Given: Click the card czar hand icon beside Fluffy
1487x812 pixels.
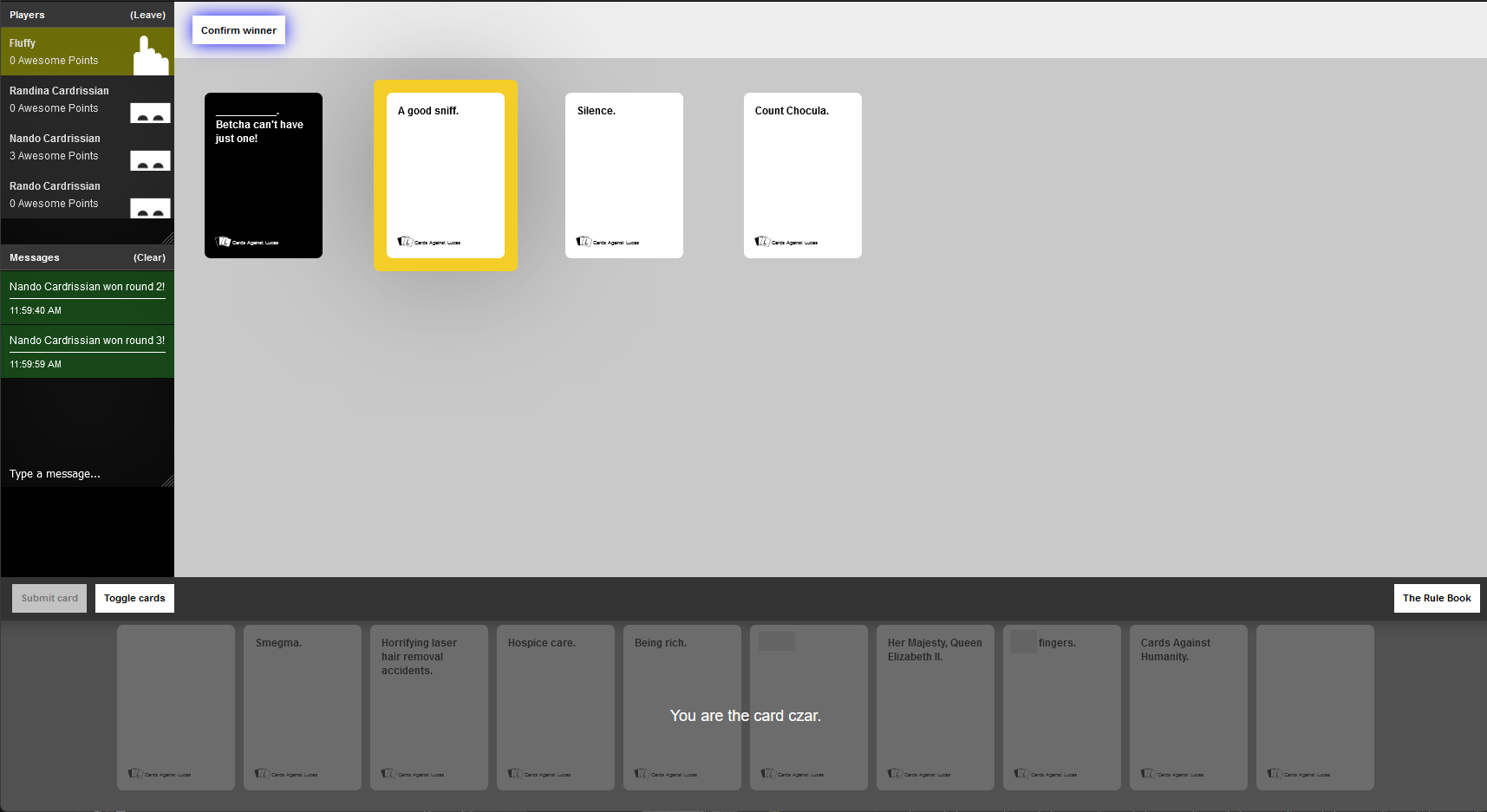Looking at the screenshot, I should point(150,55).
